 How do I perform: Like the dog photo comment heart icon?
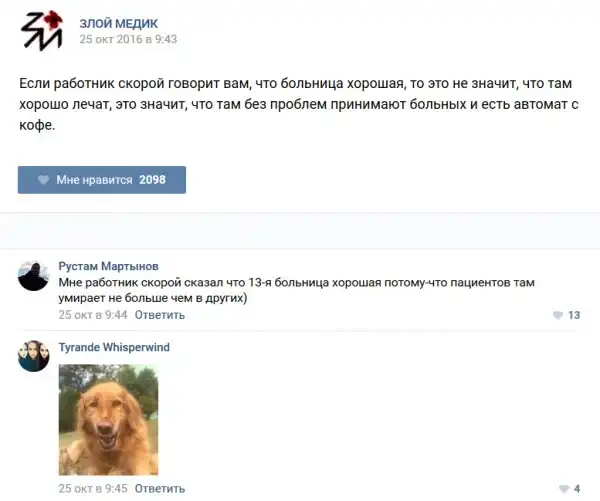click(564, 489)
